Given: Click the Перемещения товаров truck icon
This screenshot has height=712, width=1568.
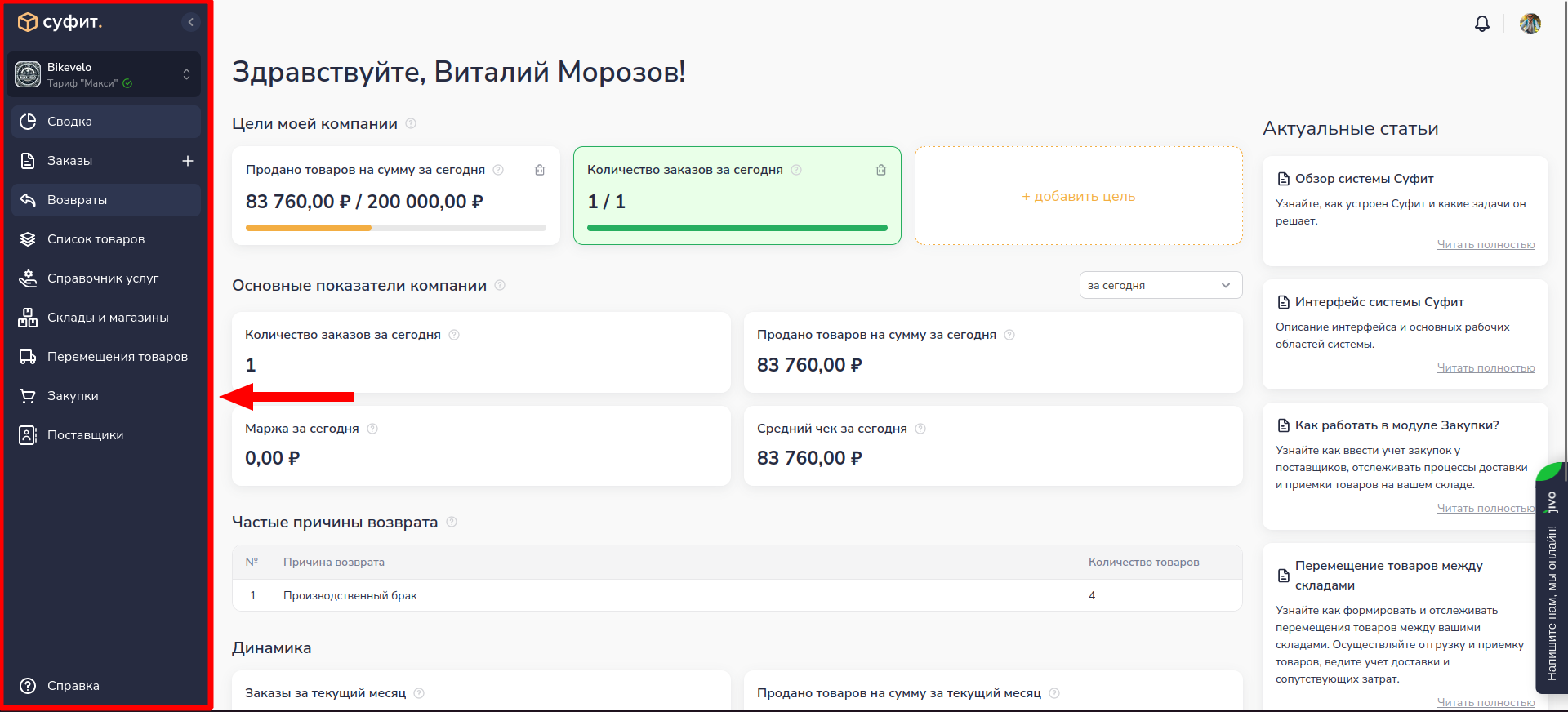Looking at the screenshot, I should click(x=28, y=357).
